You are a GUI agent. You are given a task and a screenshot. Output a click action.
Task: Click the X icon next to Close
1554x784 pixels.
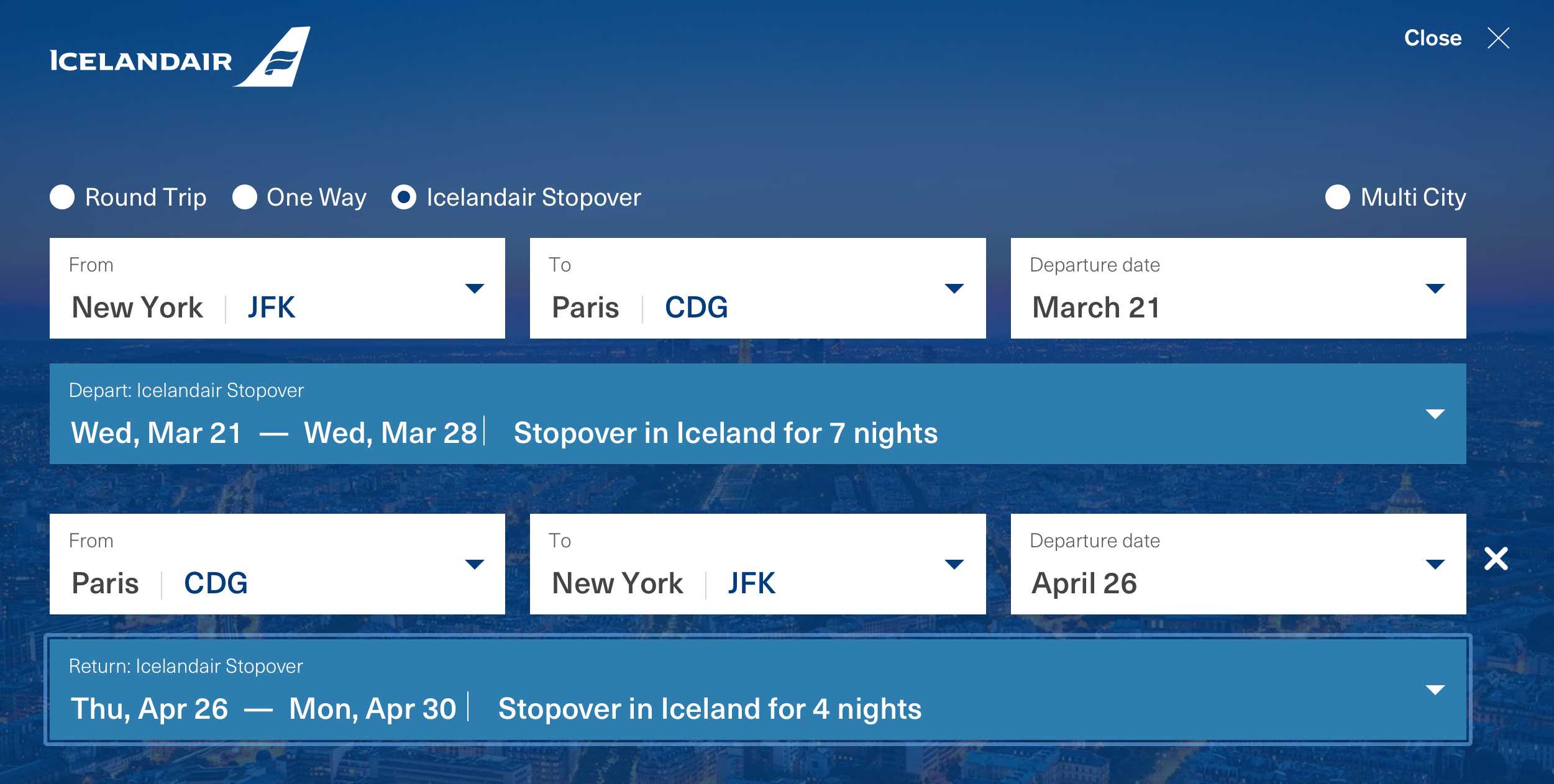(x=1498, y=39)
